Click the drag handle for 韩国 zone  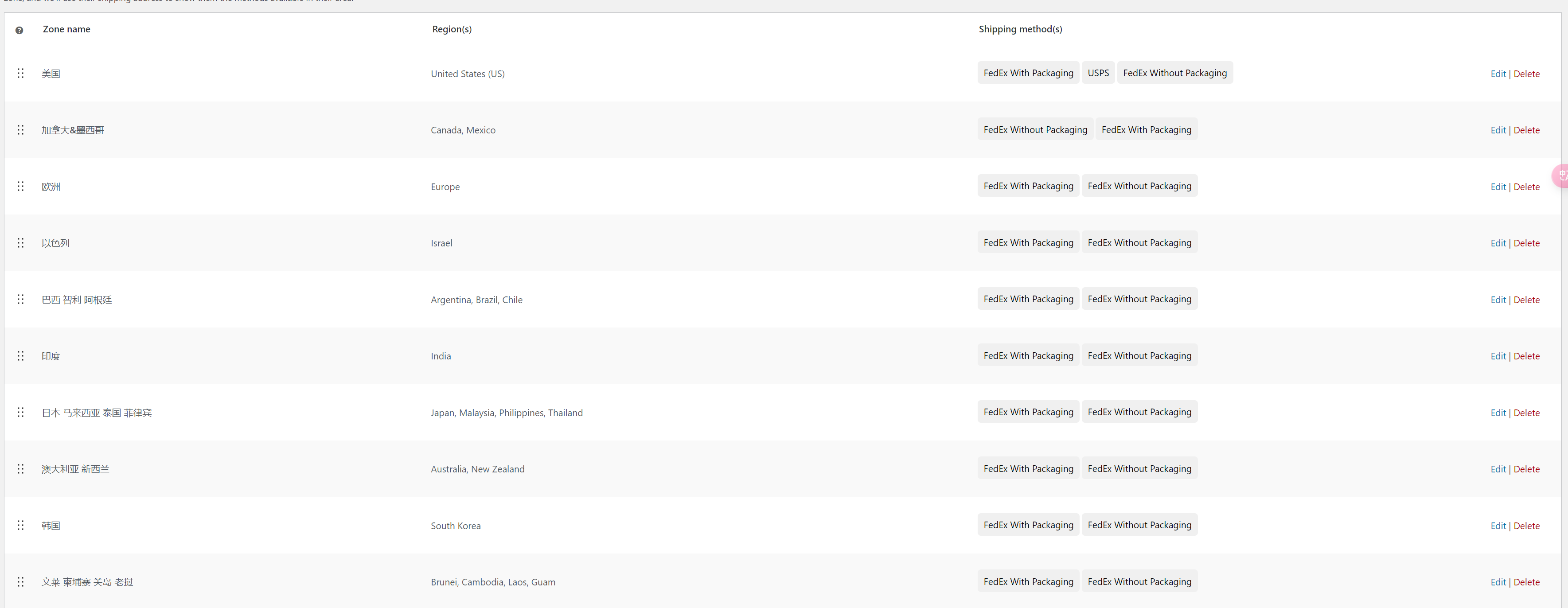click(21, 525)
